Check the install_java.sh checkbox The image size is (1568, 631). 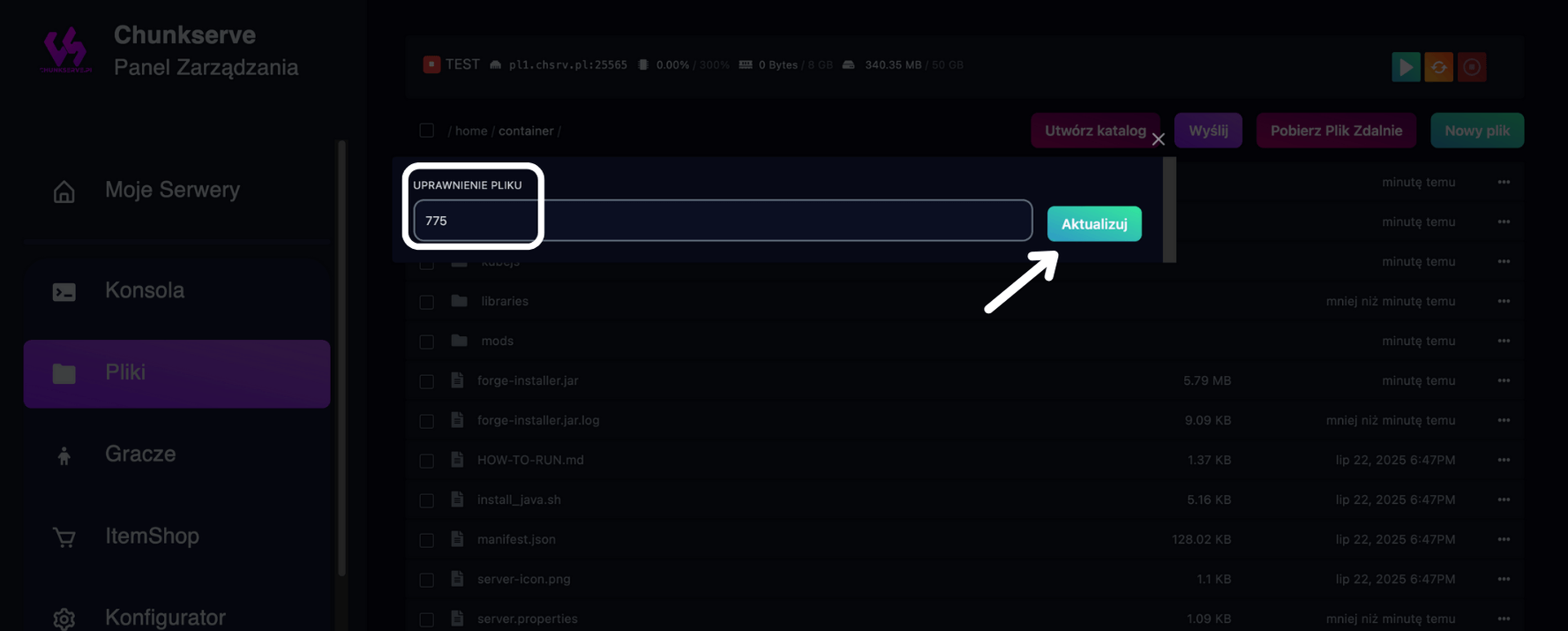[x=427, y=500]
